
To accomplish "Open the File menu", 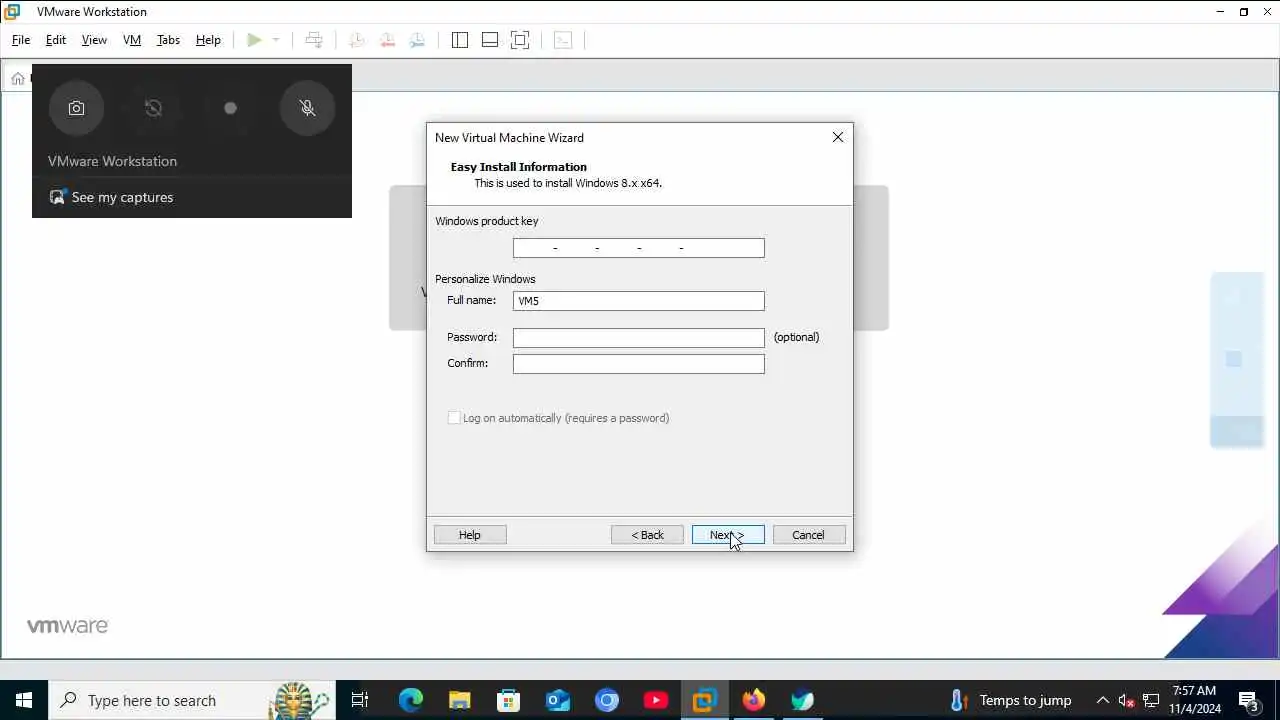I will [x=21, y=40].
